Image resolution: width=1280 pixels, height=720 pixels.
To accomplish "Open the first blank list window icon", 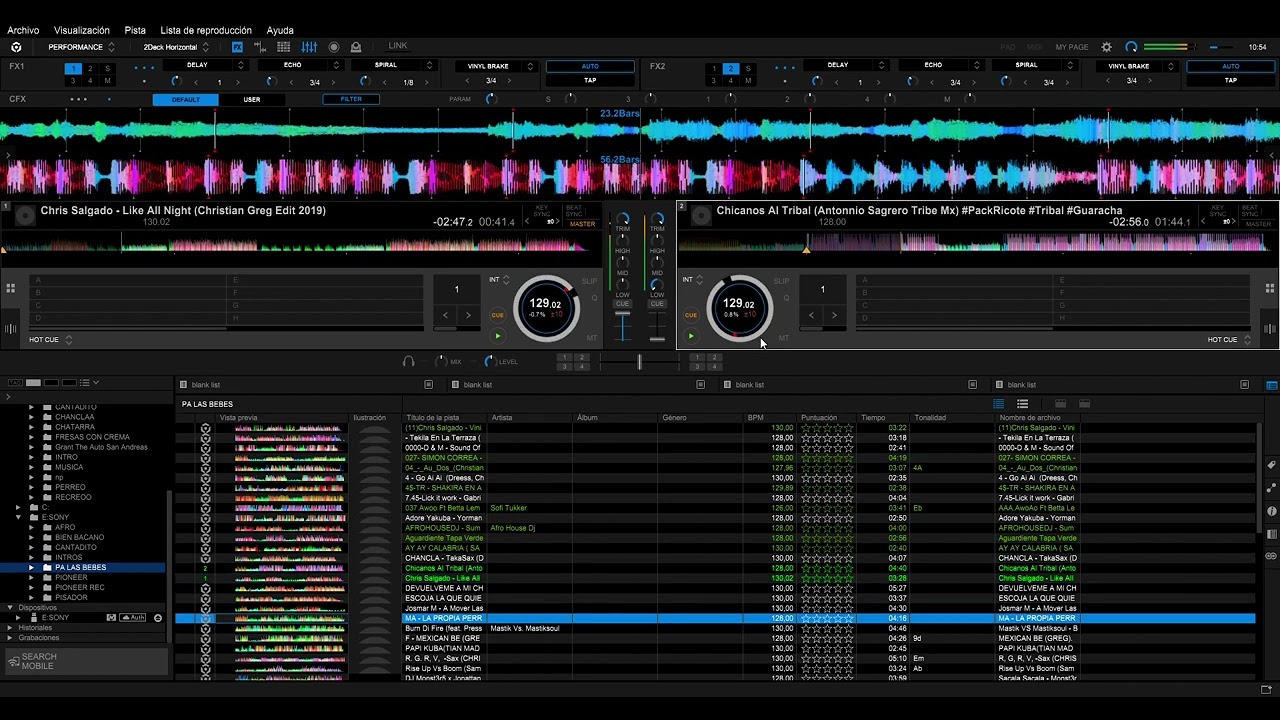I will pos(428,385).
